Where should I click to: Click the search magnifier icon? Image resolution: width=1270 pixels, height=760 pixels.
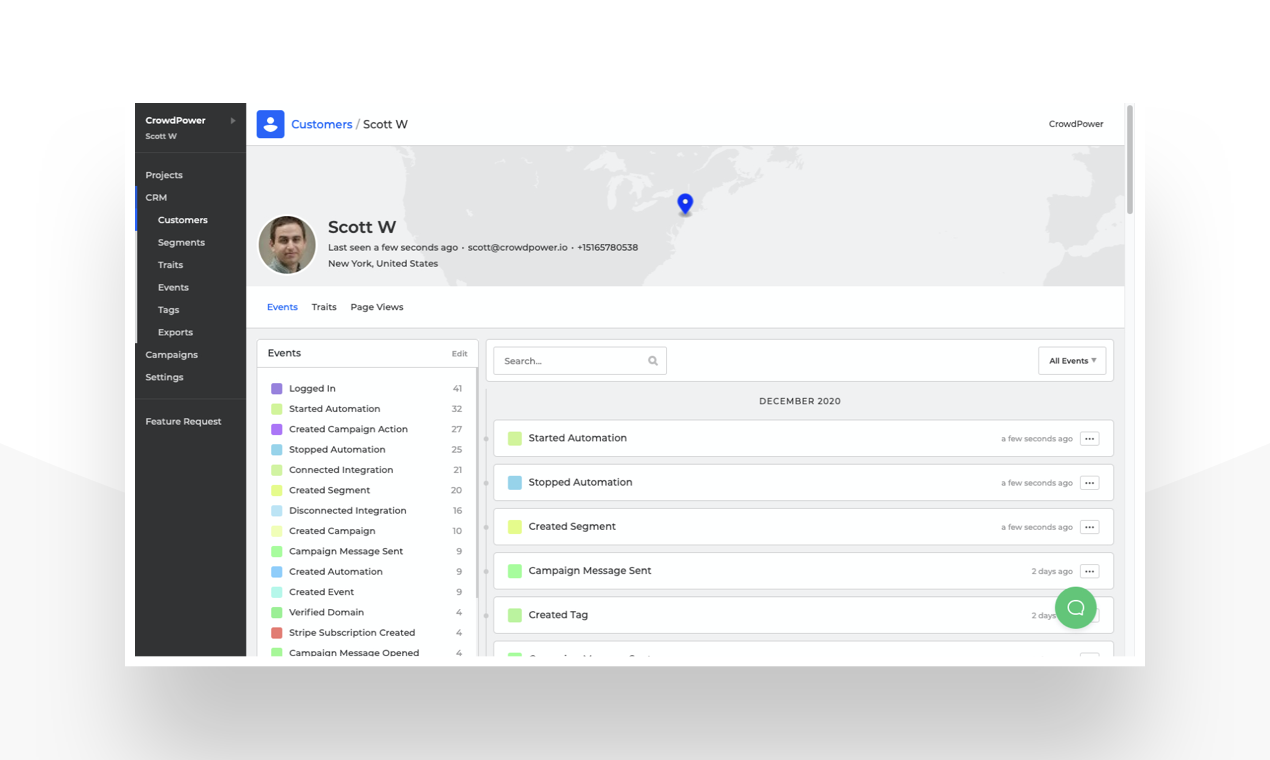[653, 361]
